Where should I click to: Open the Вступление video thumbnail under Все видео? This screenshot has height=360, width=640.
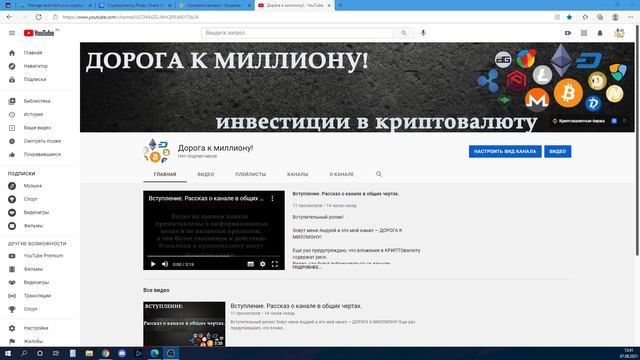(184, 324)
